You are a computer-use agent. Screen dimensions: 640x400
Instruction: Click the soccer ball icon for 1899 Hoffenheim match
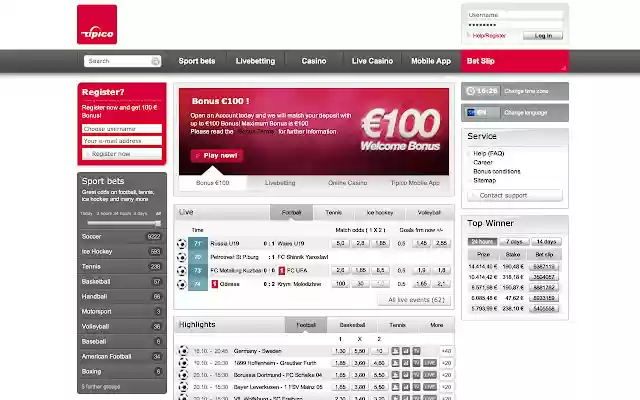click(183, 363)
